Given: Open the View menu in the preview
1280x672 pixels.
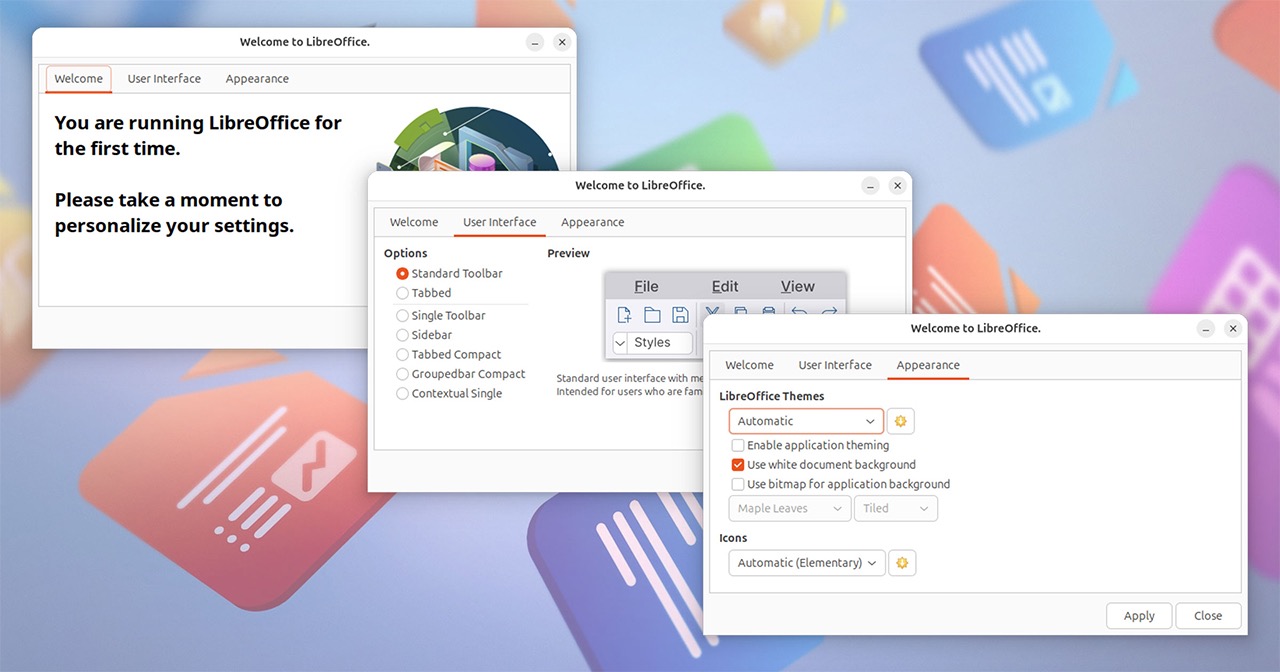Looking at the screenshot, I should 798,286.
